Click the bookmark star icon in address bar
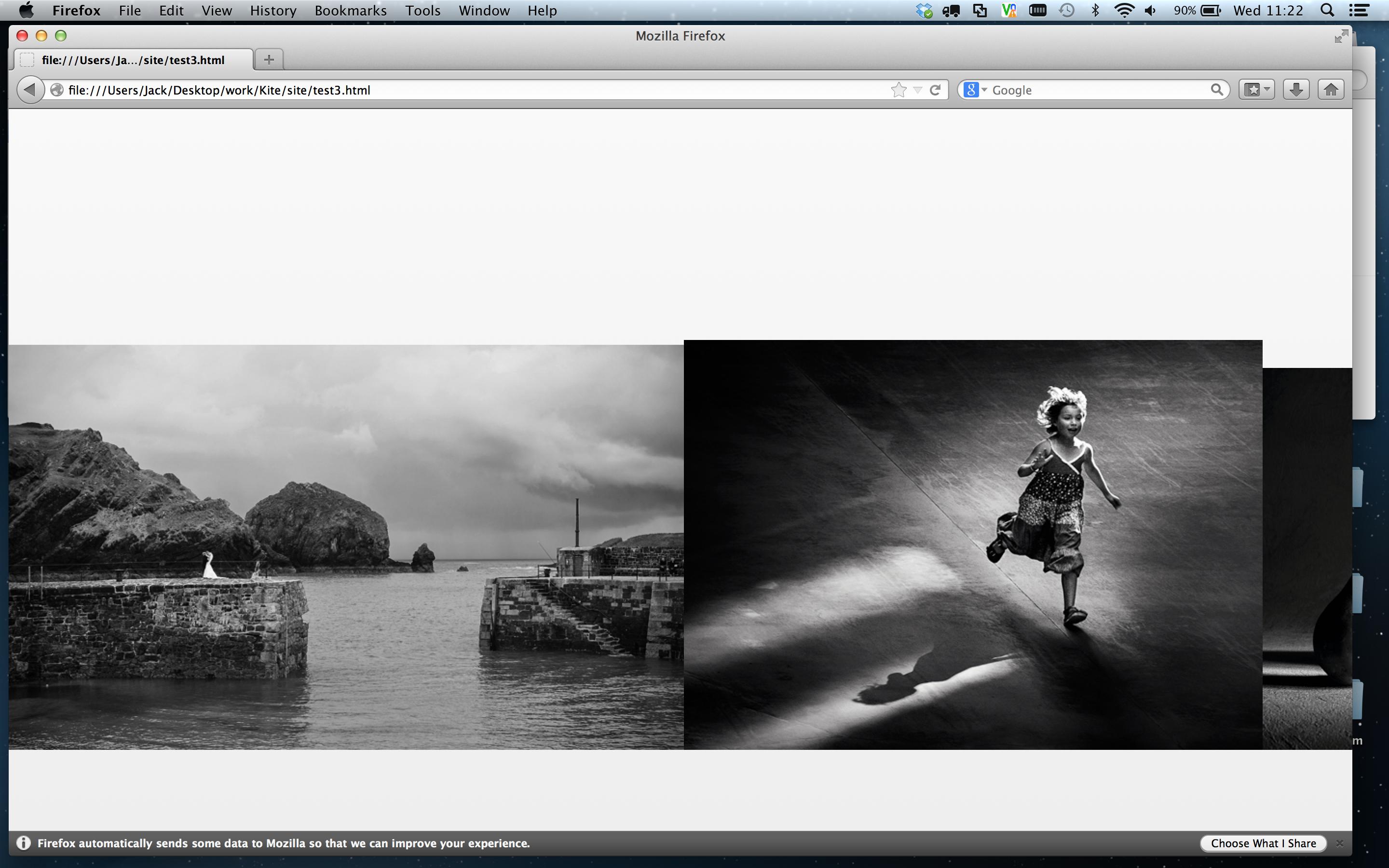Screen dimensions: 1389x868 coord(898,90)
